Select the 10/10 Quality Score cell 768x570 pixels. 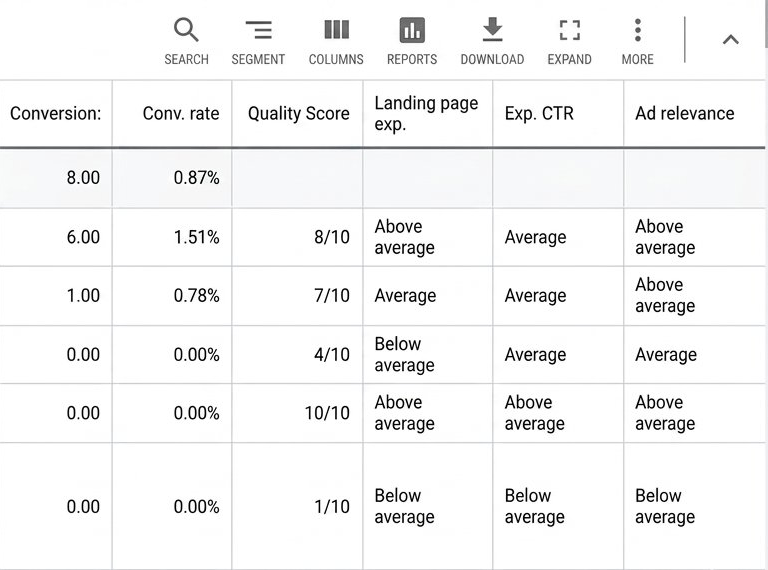pos(327,413)
